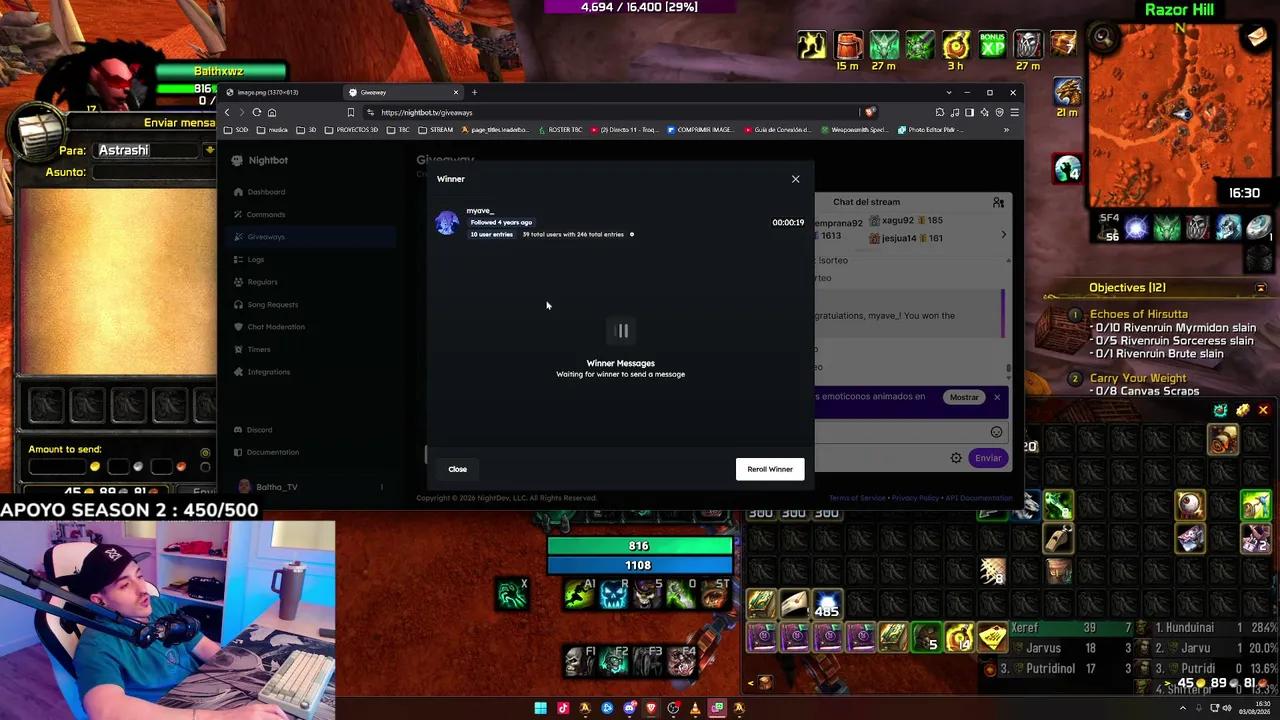Click the Asunto subject field
The image size is (1280, 720).
click(x=155, y=172)
